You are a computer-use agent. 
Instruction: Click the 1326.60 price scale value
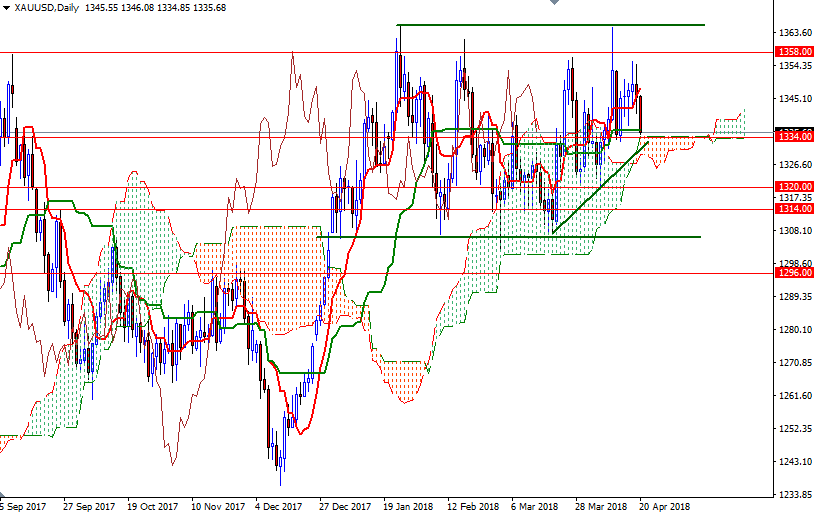click(x=795, y=165)
